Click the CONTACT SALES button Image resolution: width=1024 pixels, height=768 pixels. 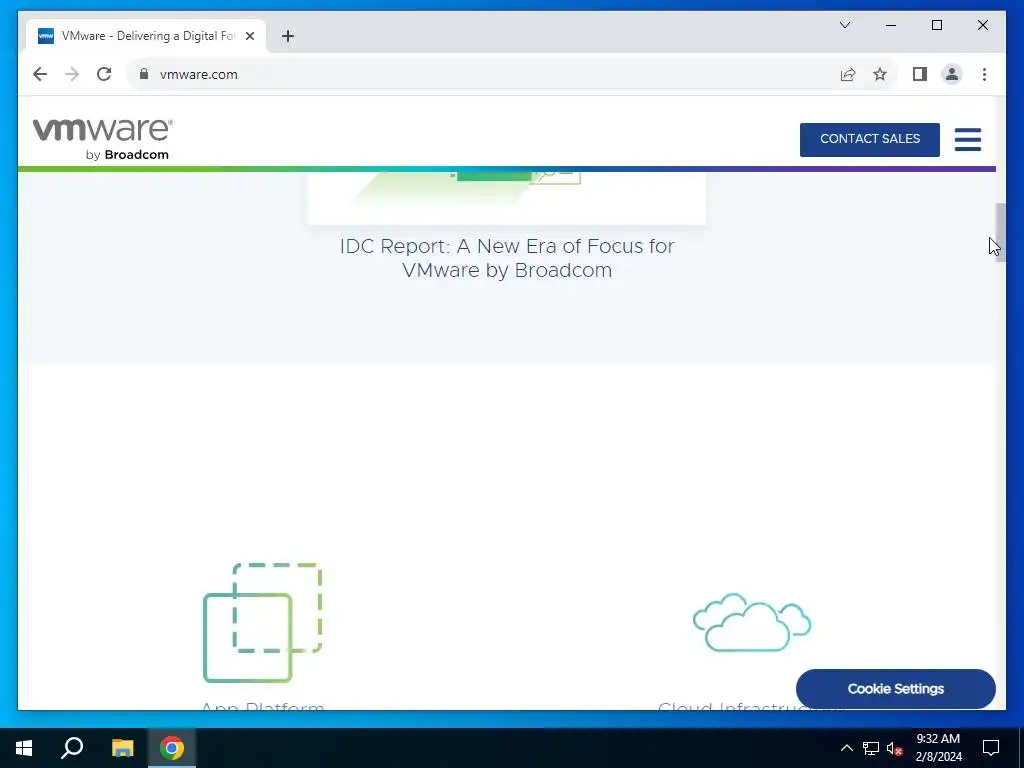869,139
